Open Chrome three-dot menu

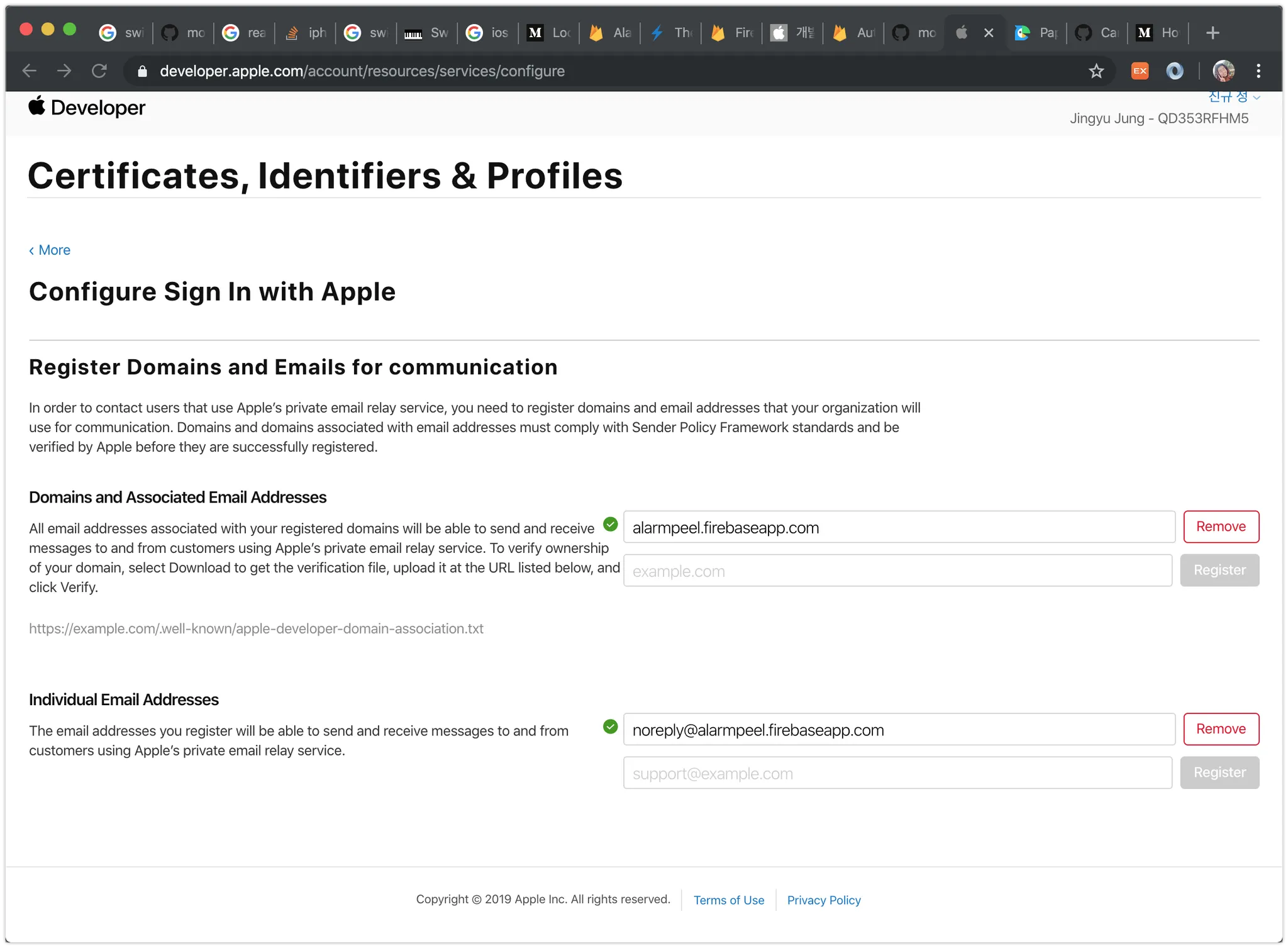coord(1258,71)
